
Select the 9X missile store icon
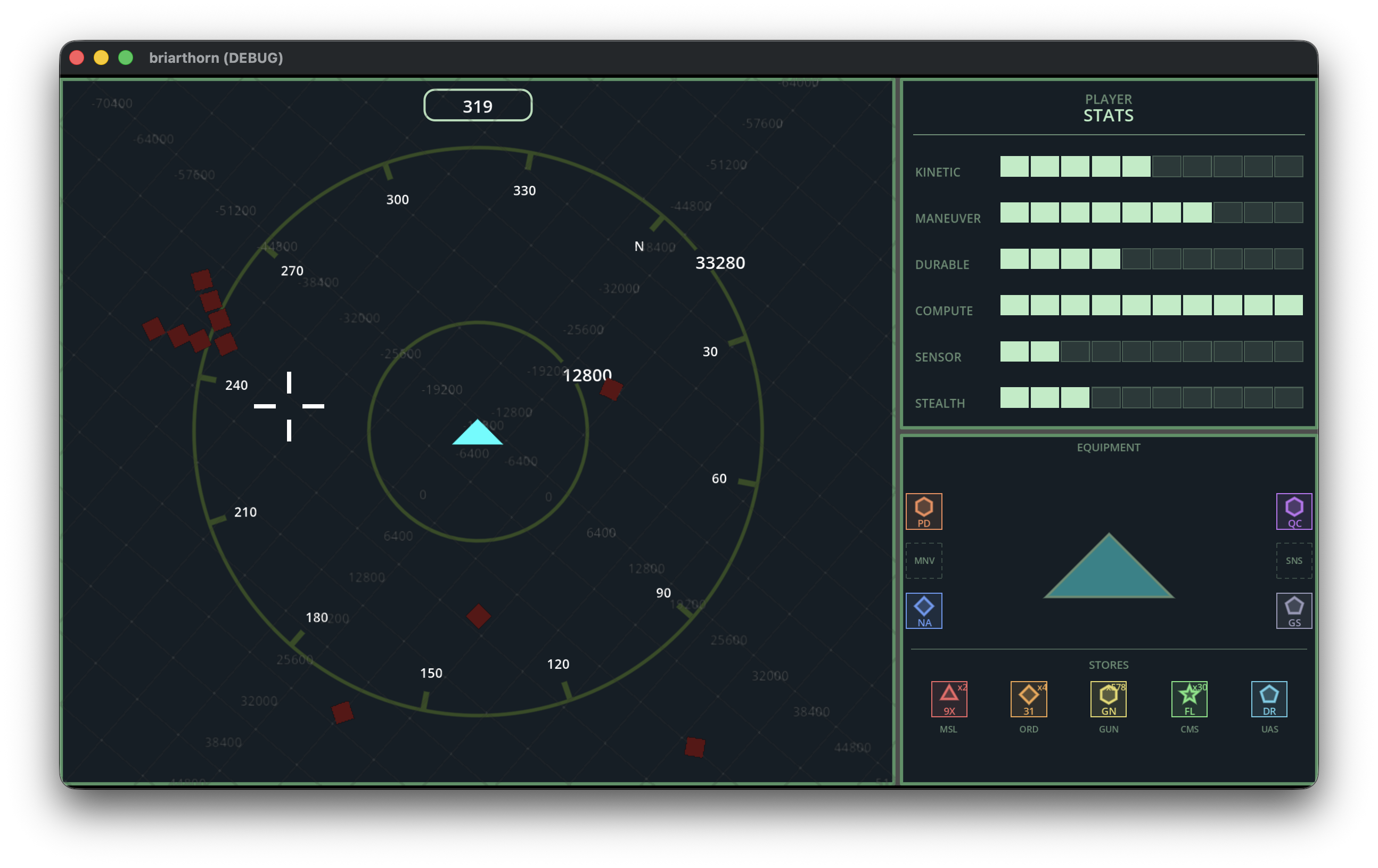click(949, 699)
